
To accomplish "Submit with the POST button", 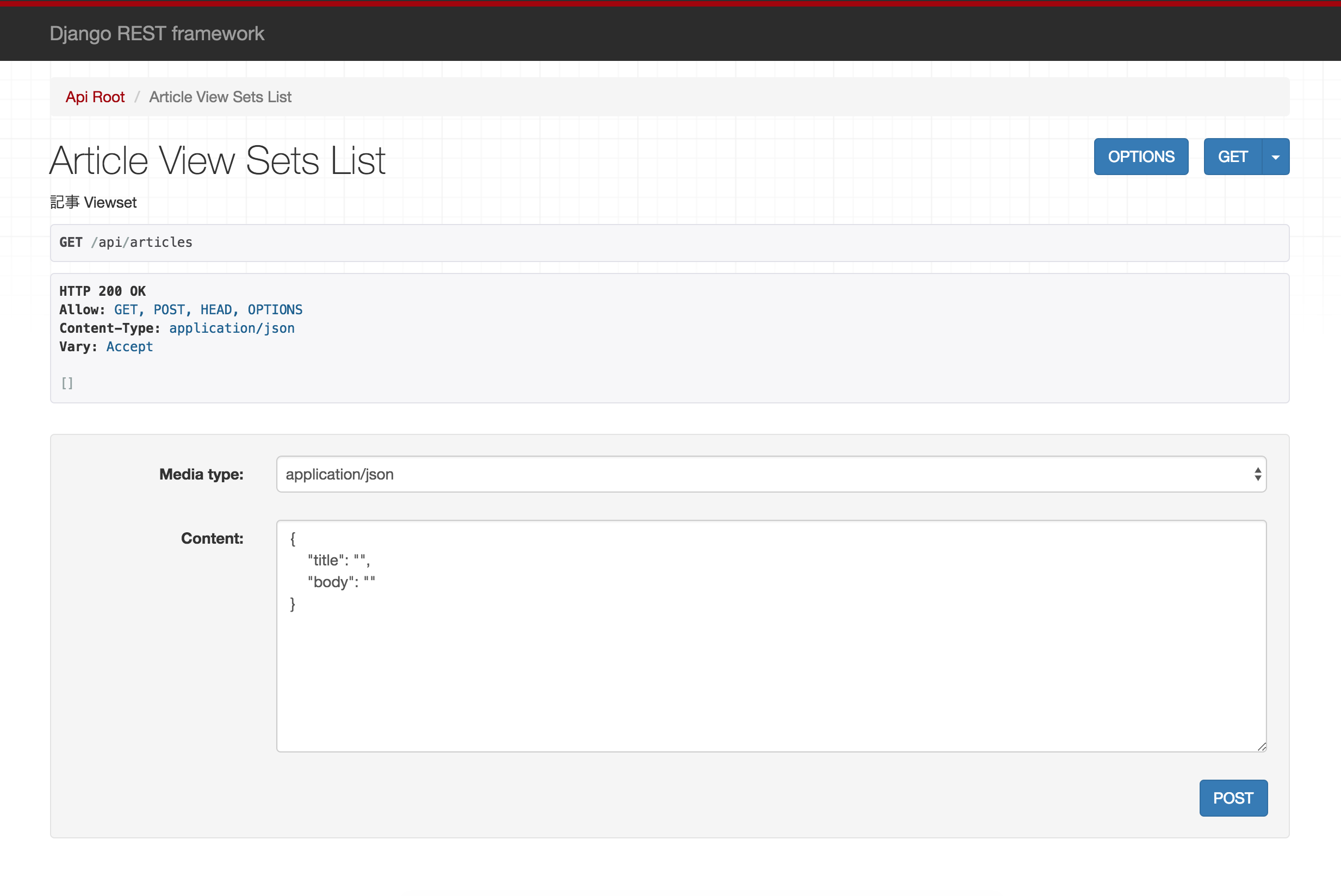I will pyautogui.click(x=1233, y=798).
